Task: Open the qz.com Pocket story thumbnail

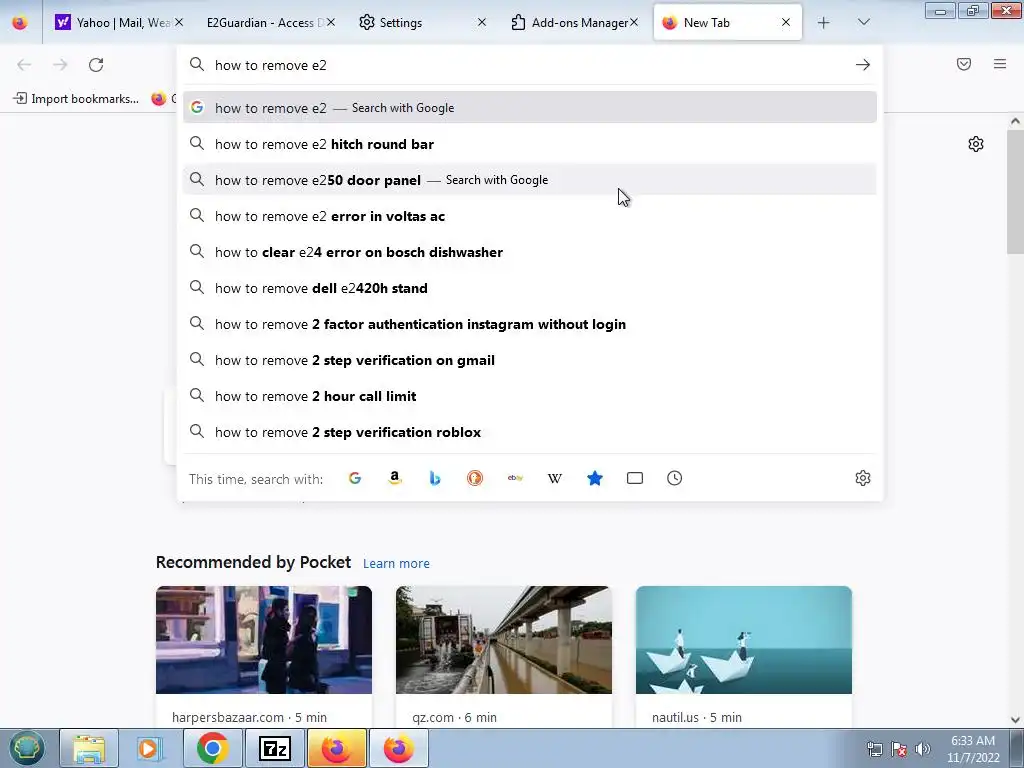Action: [x=504, y=640]
